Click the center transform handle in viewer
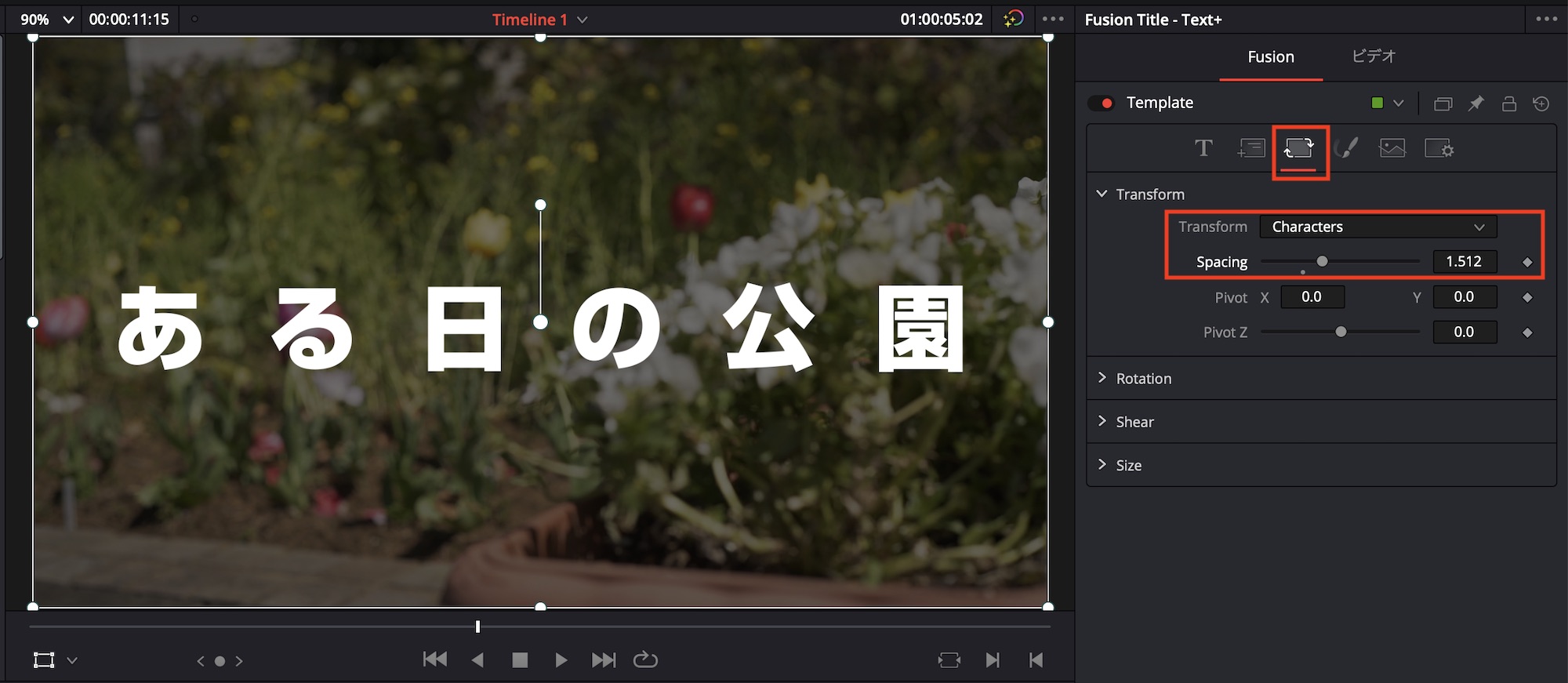The width and height of the screenshot is (1568, 683). pos(540,322)
